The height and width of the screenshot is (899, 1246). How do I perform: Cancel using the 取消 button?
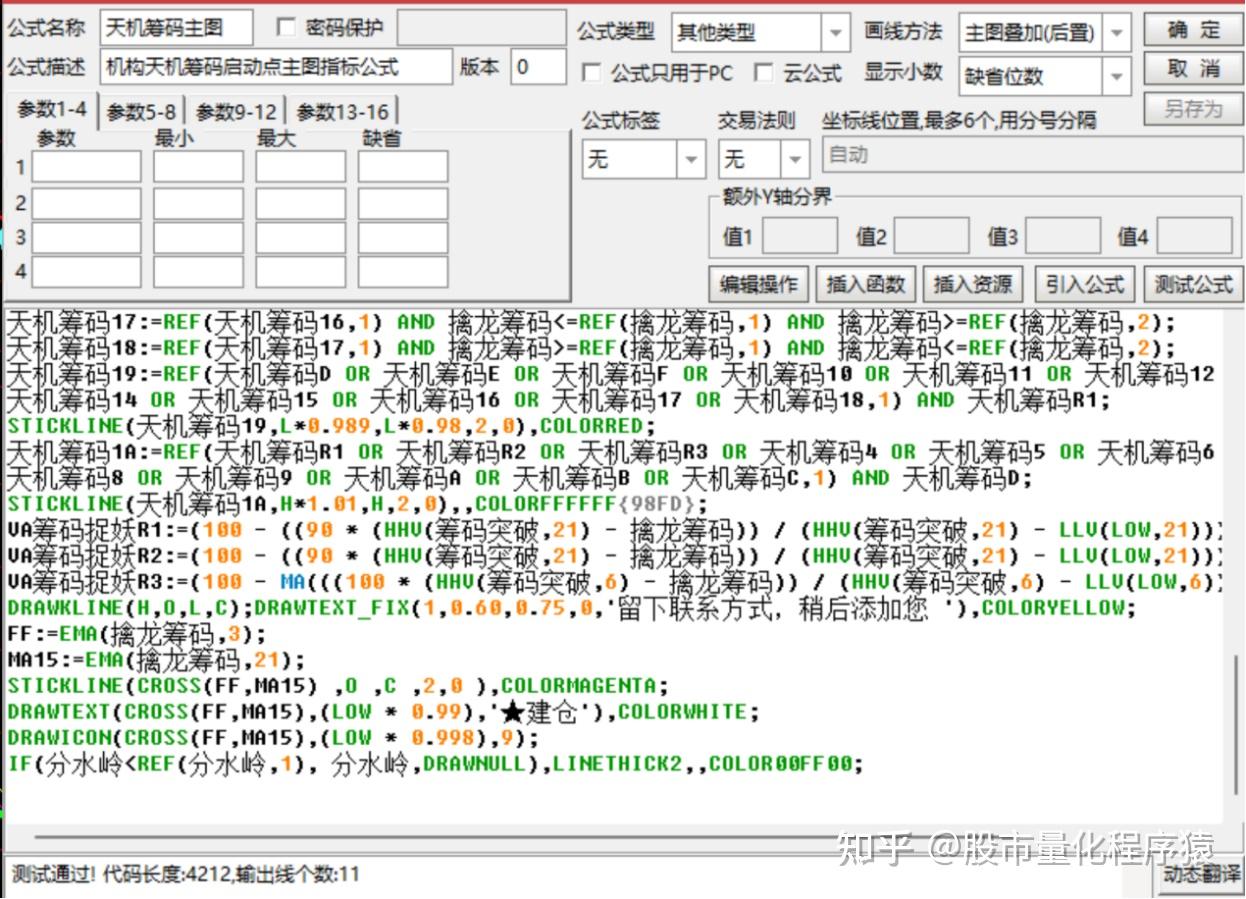(x=1193, y=68)
